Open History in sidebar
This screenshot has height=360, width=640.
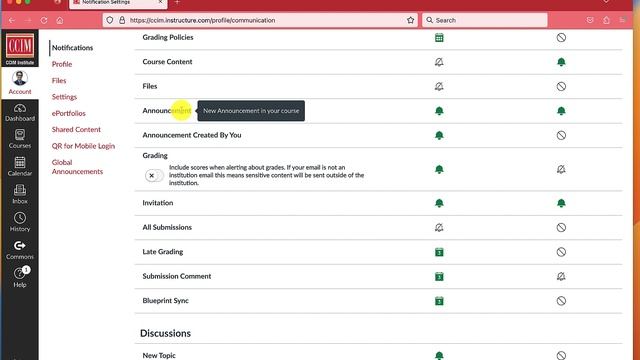[x=20, y=222]
